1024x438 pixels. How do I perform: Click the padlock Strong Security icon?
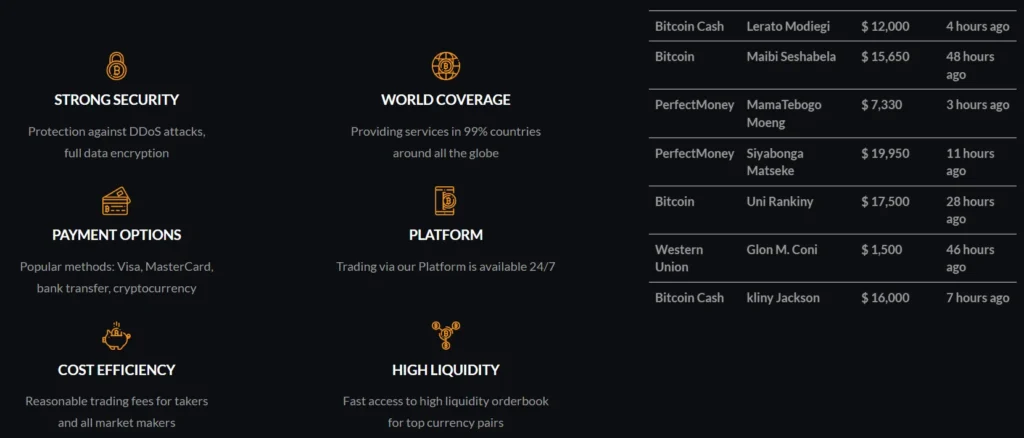point(116,67)
